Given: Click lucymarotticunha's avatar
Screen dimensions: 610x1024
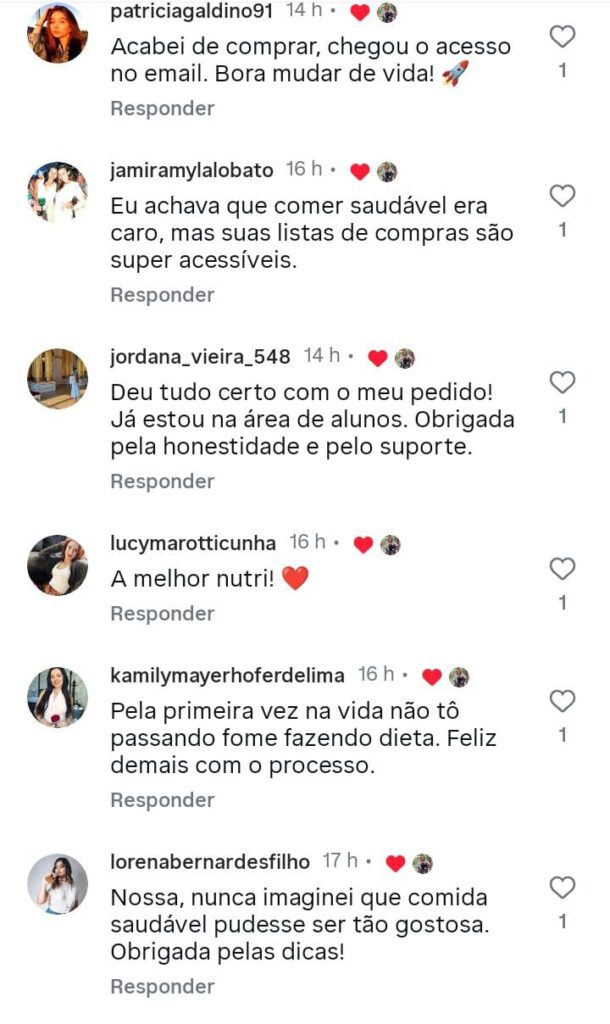Looking at the screenshot, I should tap(57, 565).
